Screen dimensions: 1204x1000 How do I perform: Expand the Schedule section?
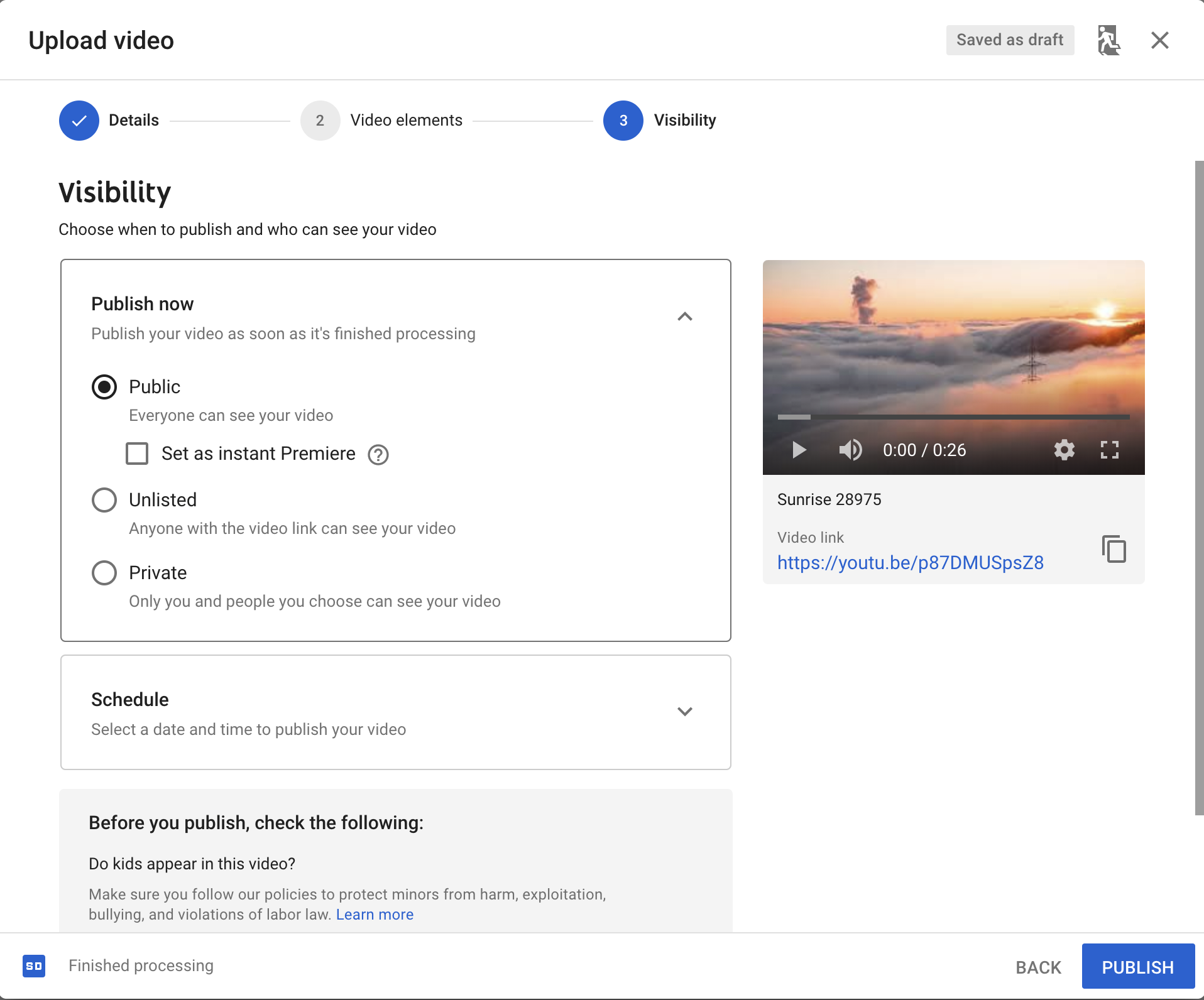pyautogui.click(x=685, y=712)
